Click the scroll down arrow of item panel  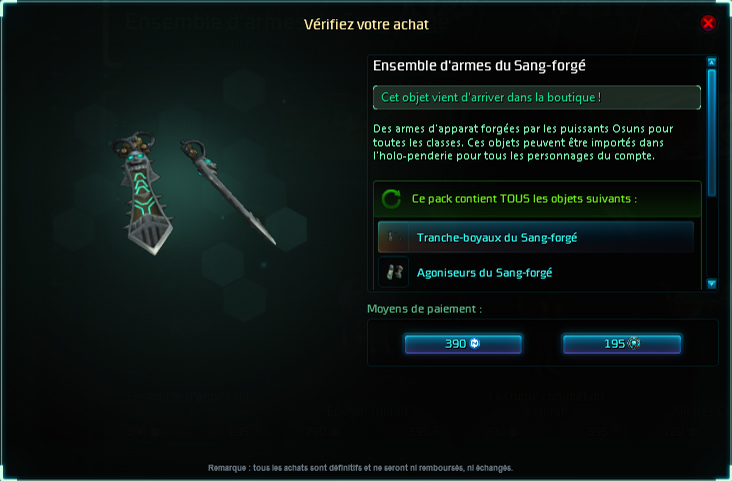(x=711, y=283)
